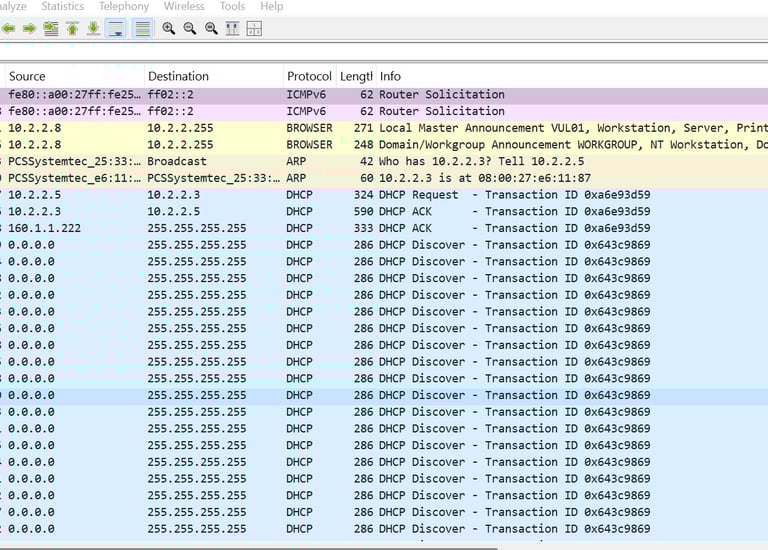768x550 pixels.
Task: Sort by the Source column header
Action: point(74,76)
